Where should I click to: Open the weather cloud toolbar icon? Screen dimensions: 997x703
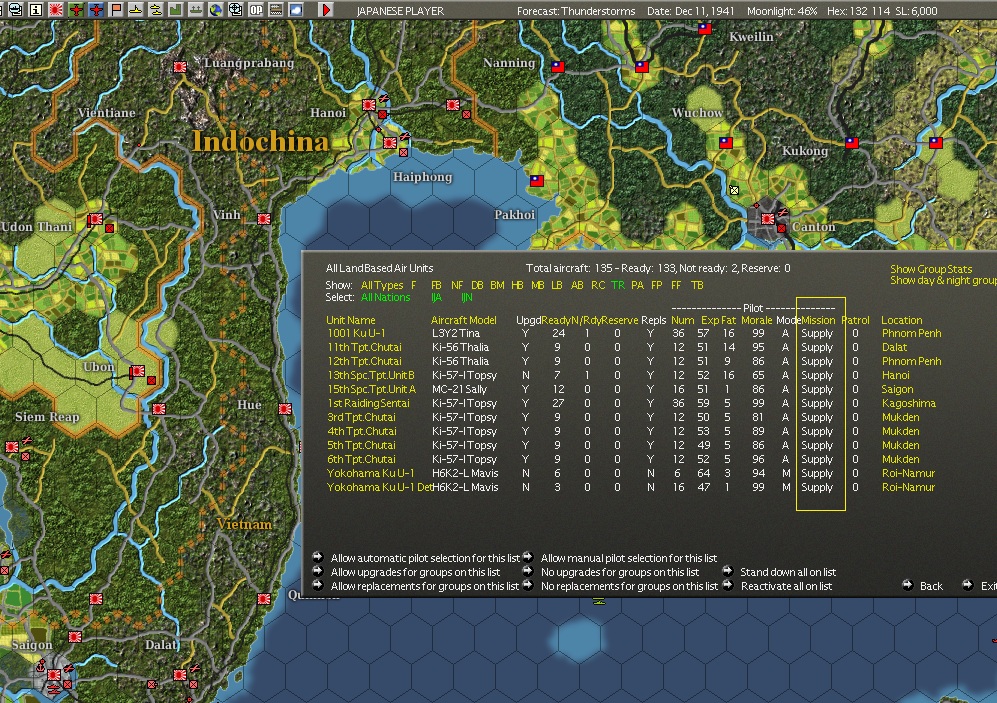click(x=296, y=10)
